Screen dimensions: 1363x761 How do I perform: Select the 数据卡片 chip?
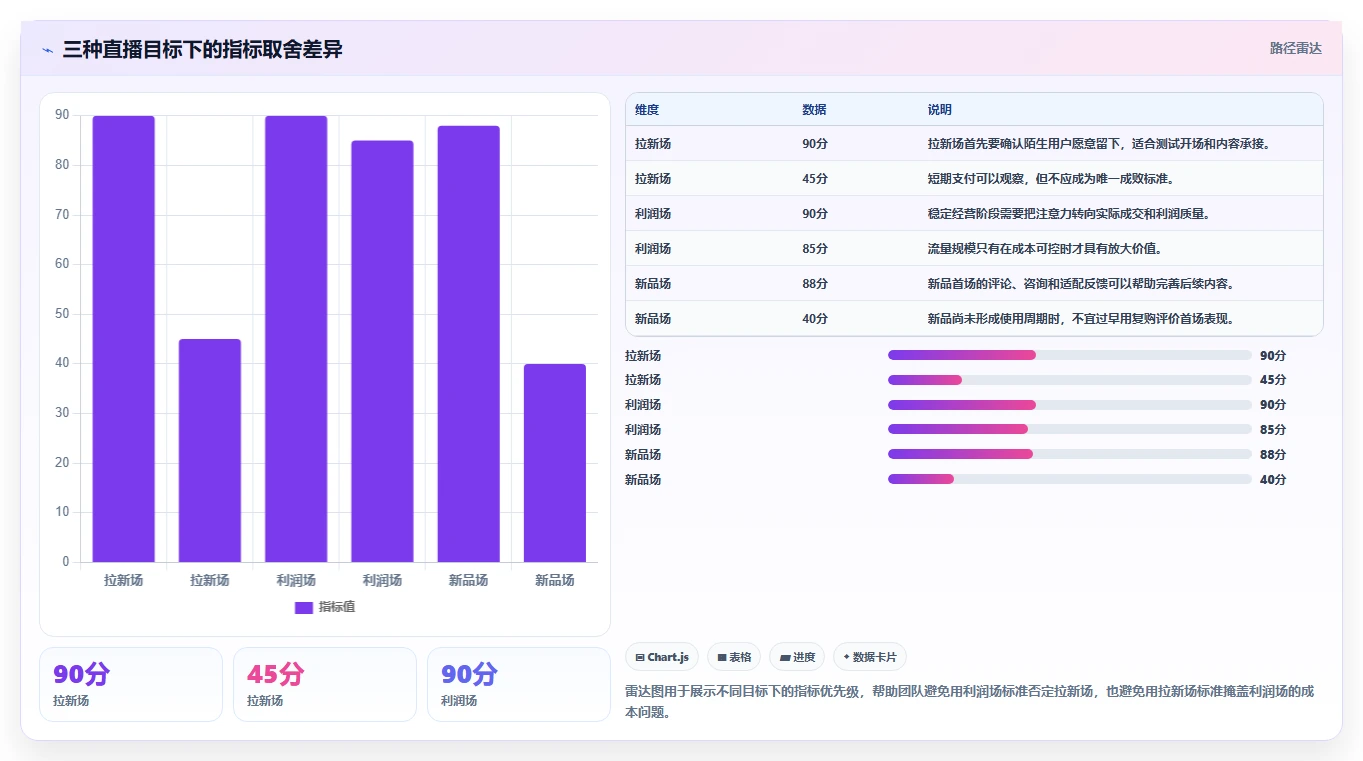coord(870,657)
